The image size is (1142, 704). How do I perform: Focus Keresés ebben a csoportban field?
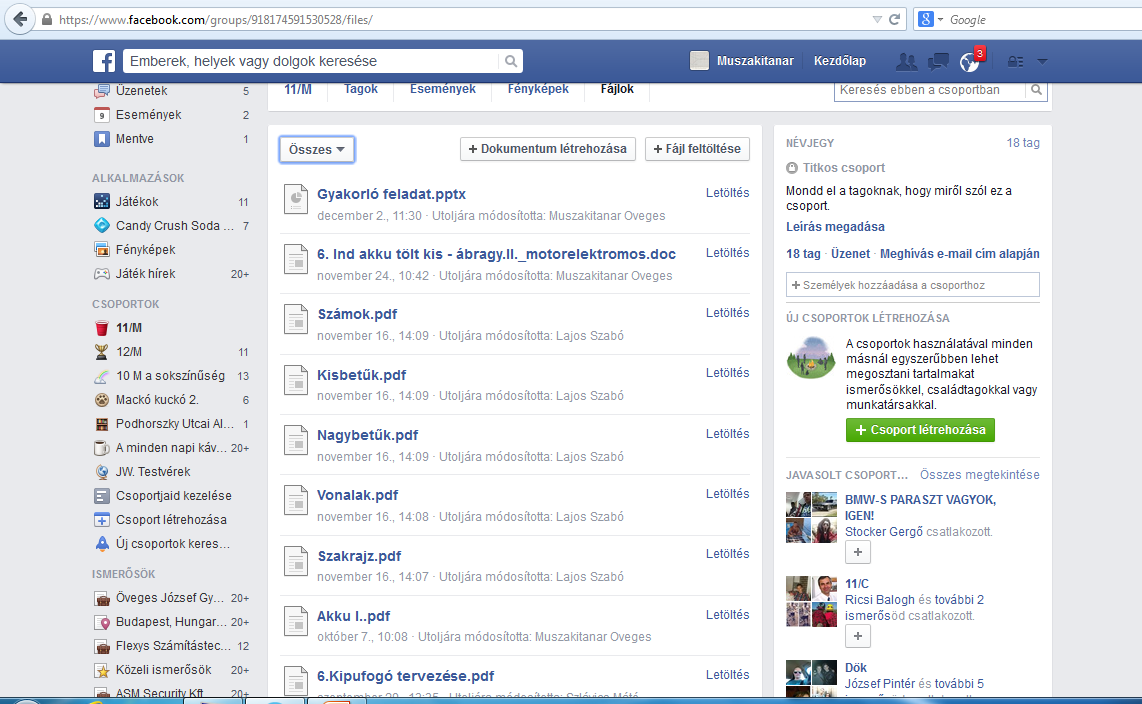tap(929, 90)
